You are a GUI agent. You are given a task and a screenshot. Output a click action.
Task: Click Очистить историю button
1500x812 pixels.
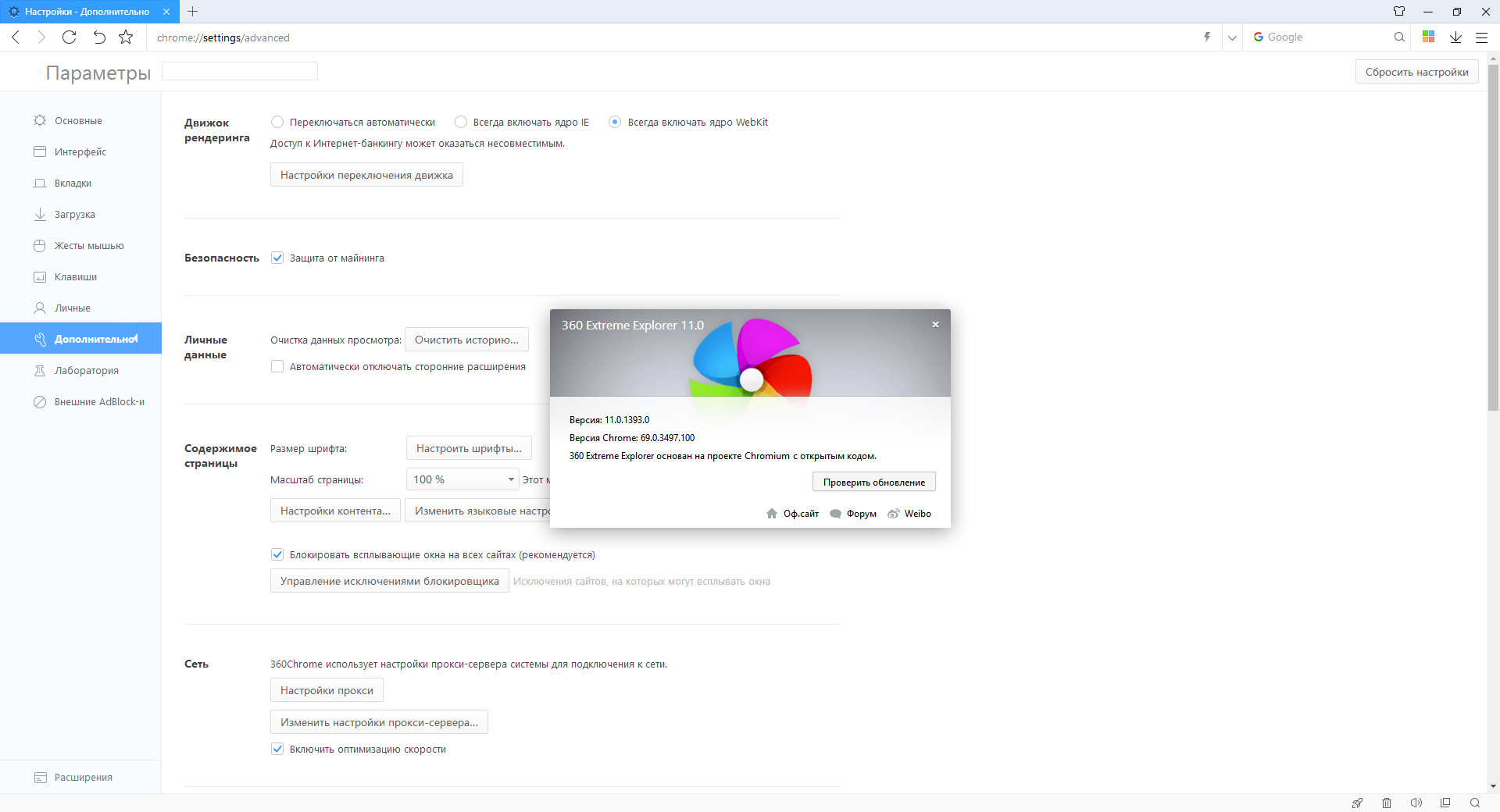pos(466,340)
